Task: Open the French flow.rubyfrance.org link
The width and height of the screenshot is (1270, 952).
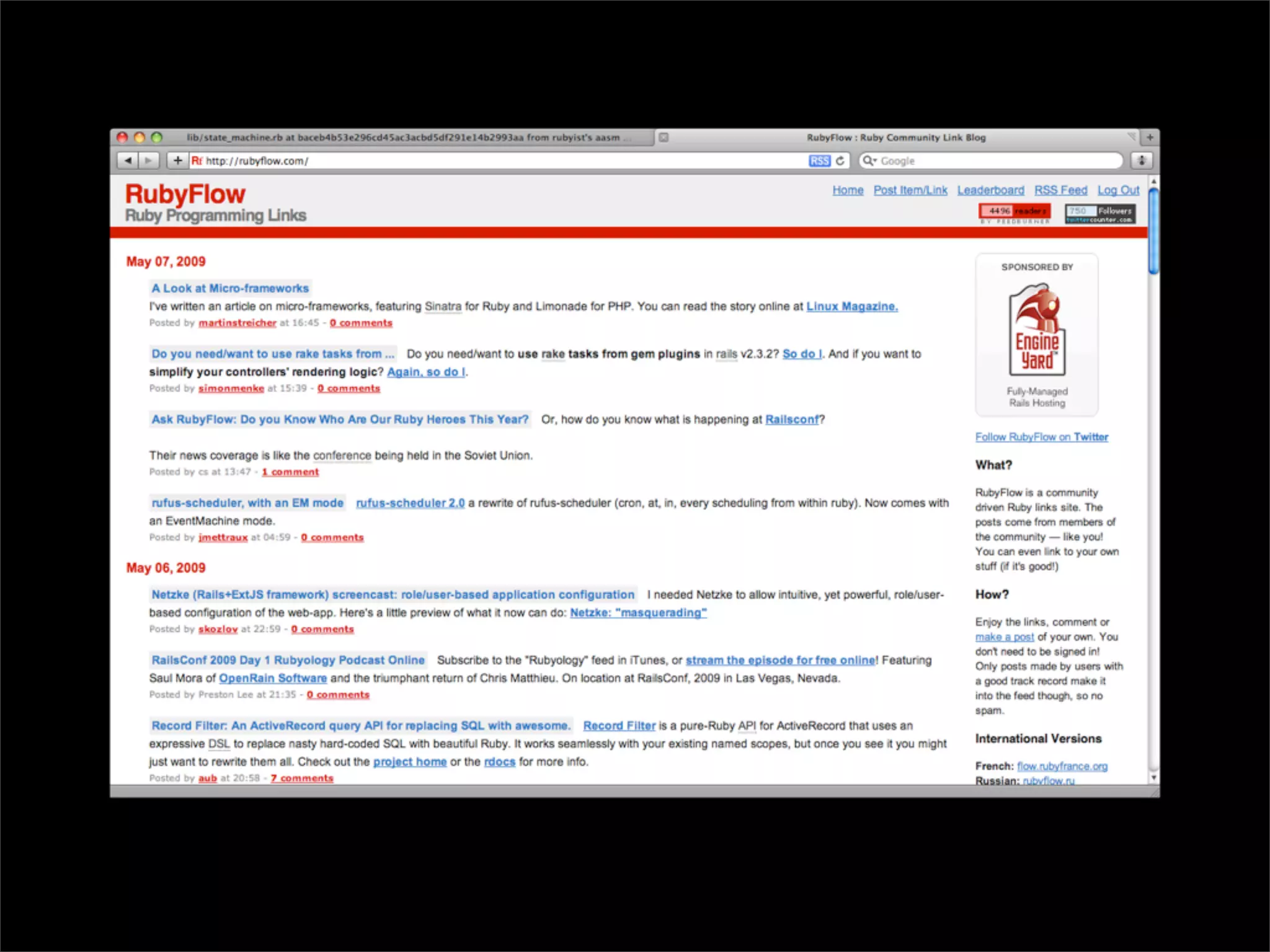Action: click(1062, 767)
